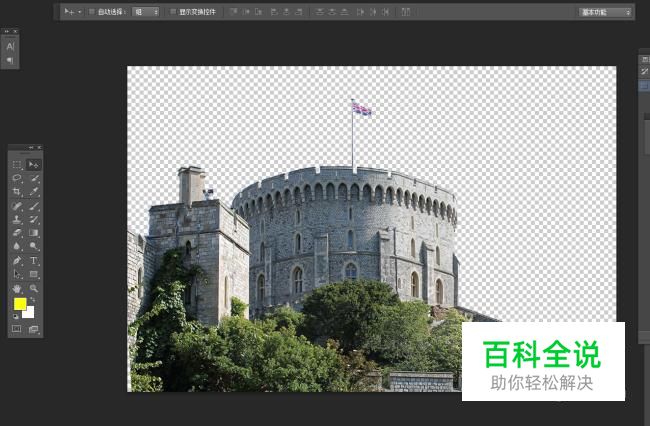This screenshot has height=426, width=650.
Task: Click Distribute Top Edges button
Action: click(320, 12)
